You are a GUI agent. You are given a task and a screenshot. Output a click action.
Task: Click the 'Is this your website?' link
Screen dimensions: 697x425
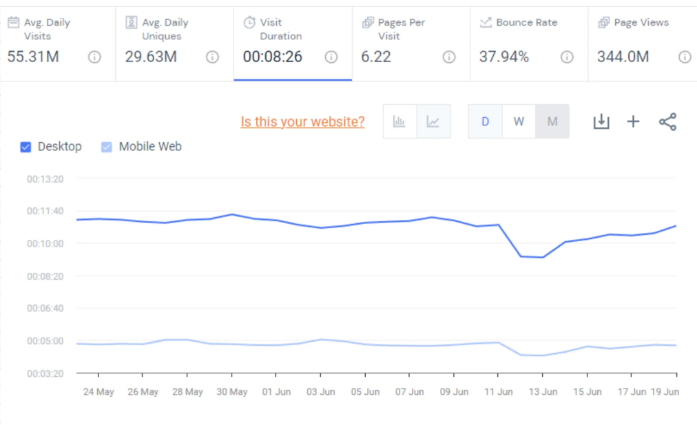(x=302, y=122)
